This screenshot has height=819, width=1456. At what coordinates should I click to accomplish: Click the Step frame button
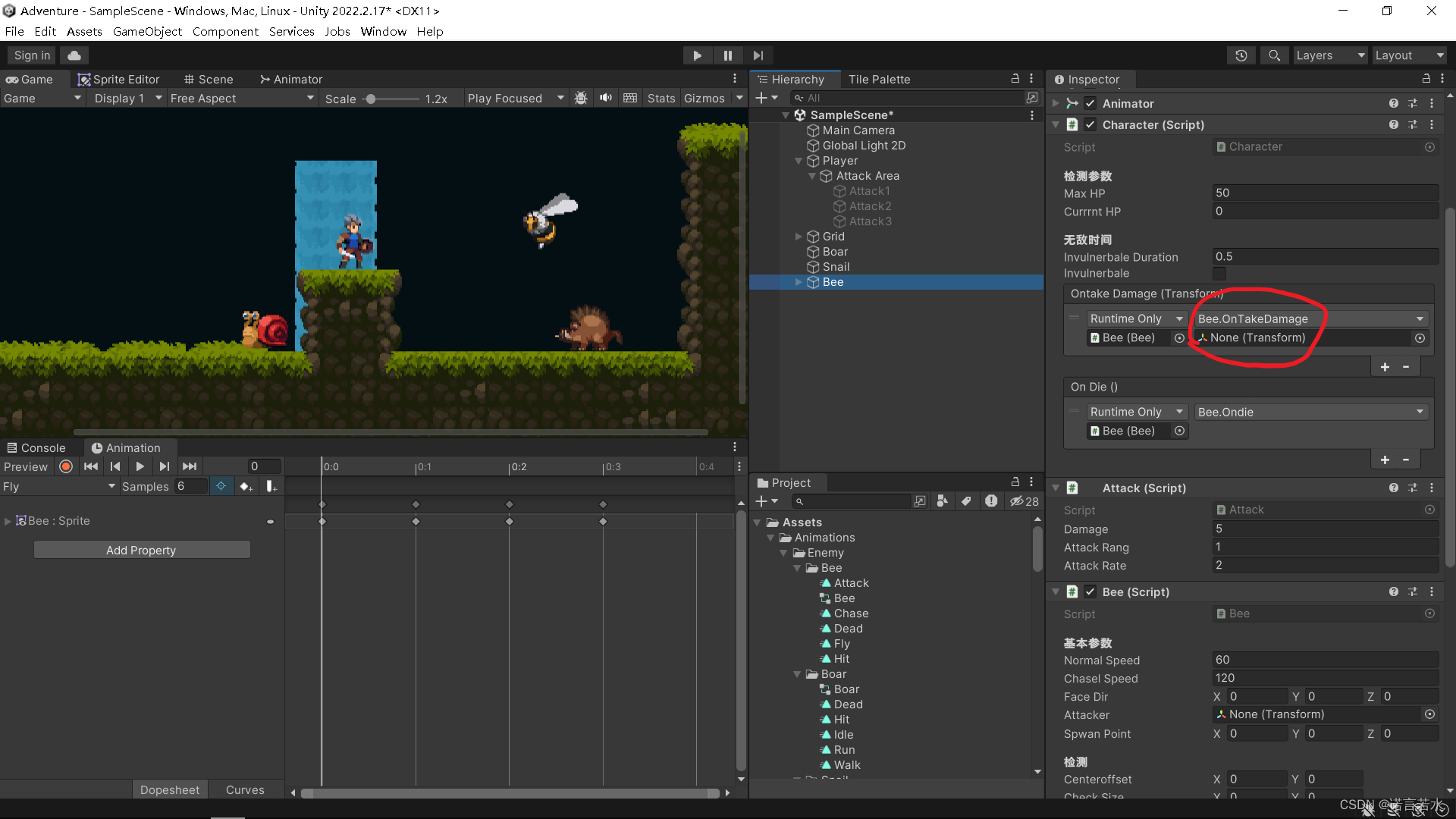point(758,55)
